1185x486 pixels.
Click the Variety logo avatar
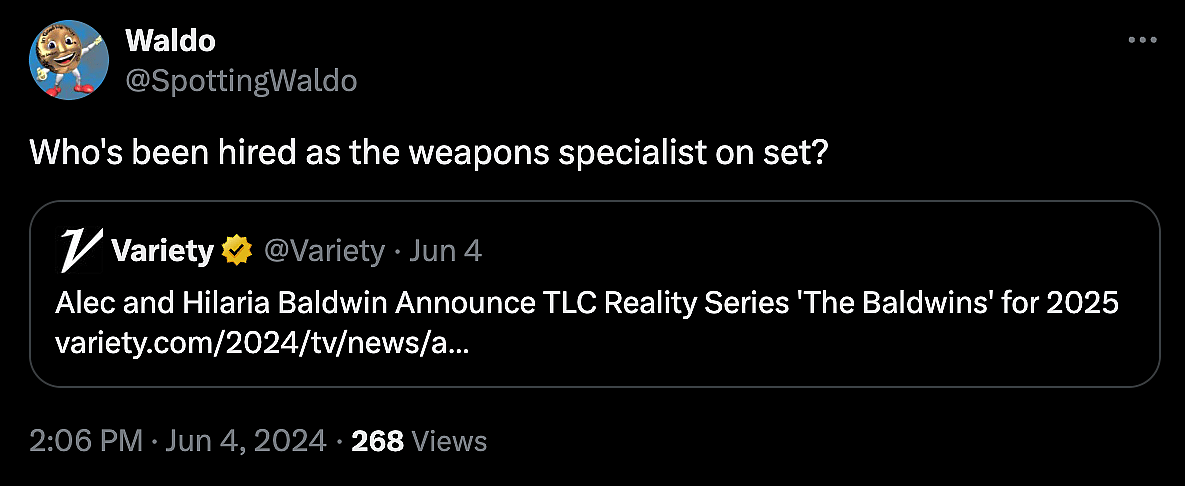click(78, 250)
